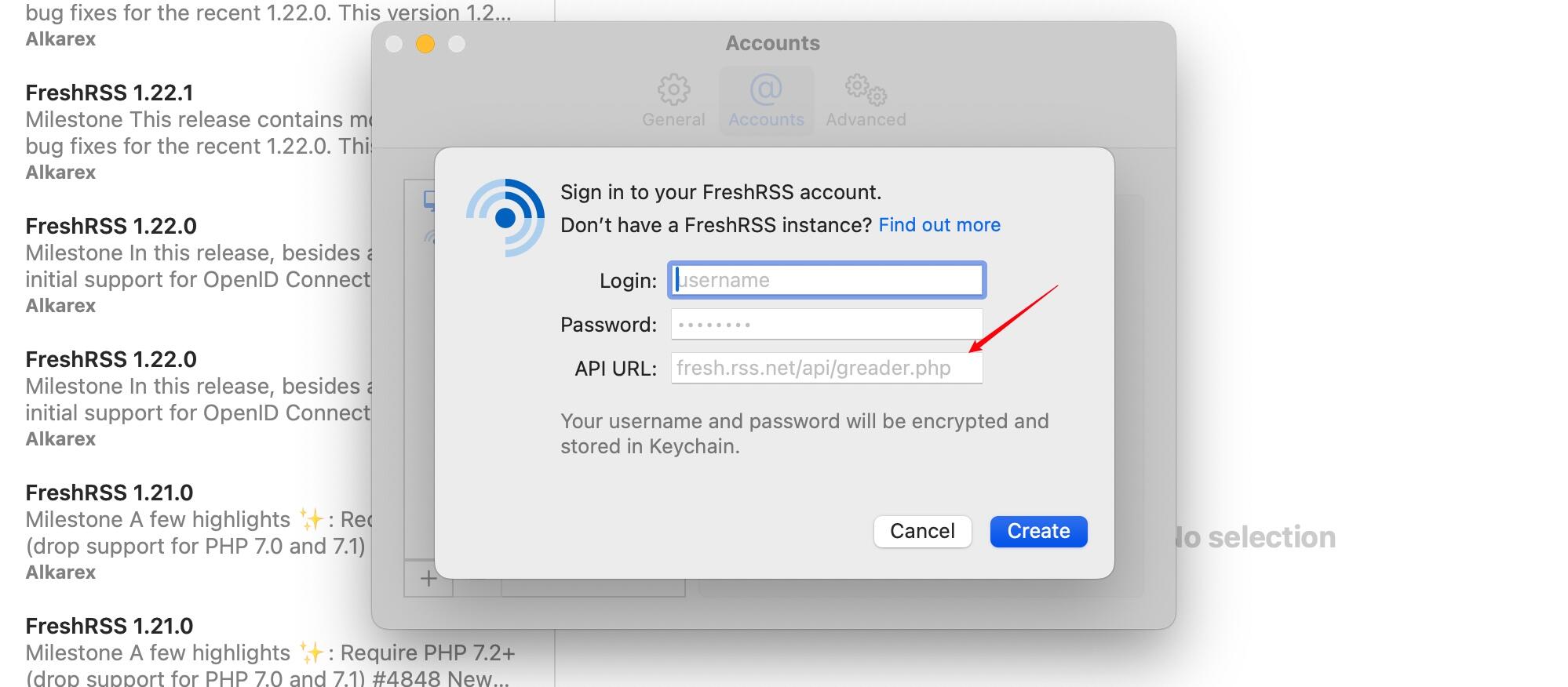Viewport: 1568px width, 687px height.
Task: Click the gray zoom button of Accounts window
Action: pos(457,44)
